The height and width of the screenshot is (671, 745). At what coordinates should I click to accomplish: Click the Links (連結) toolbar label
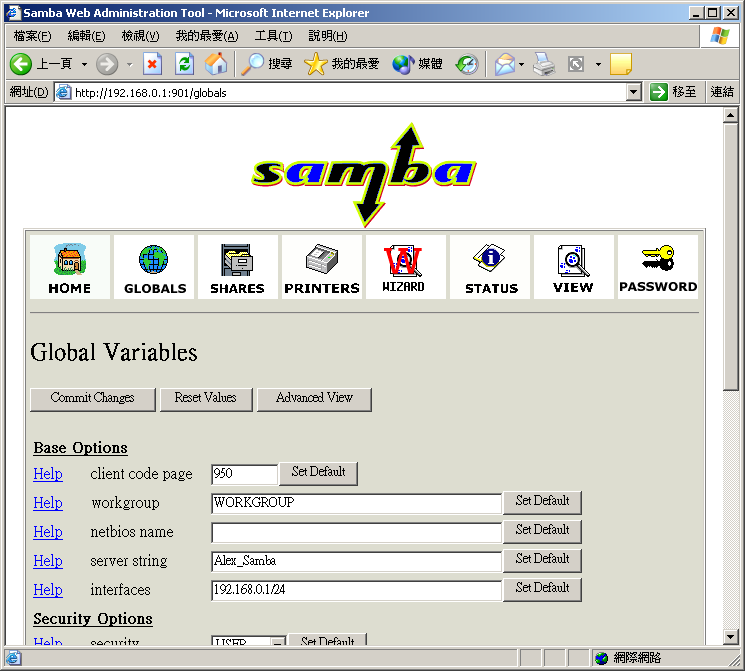[x=722, y=92]
